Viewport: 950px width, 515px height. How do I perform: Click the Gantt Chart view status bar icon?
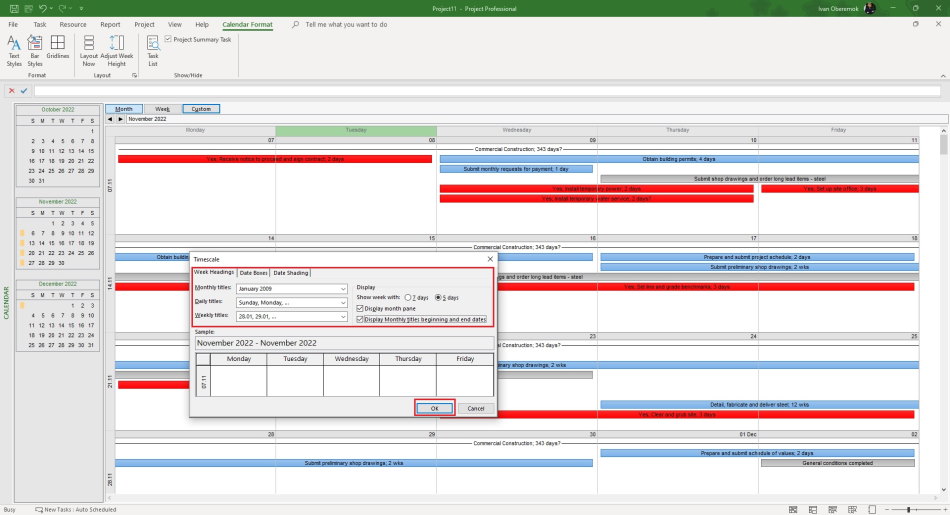pos(793,510)
